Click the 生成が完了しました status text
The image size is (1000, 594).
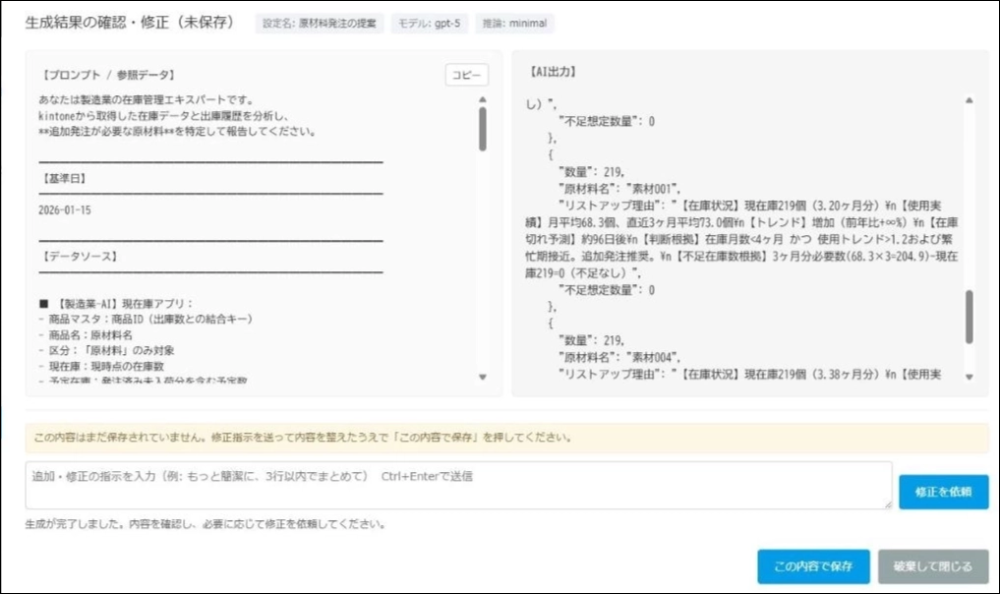pos(205,524)
